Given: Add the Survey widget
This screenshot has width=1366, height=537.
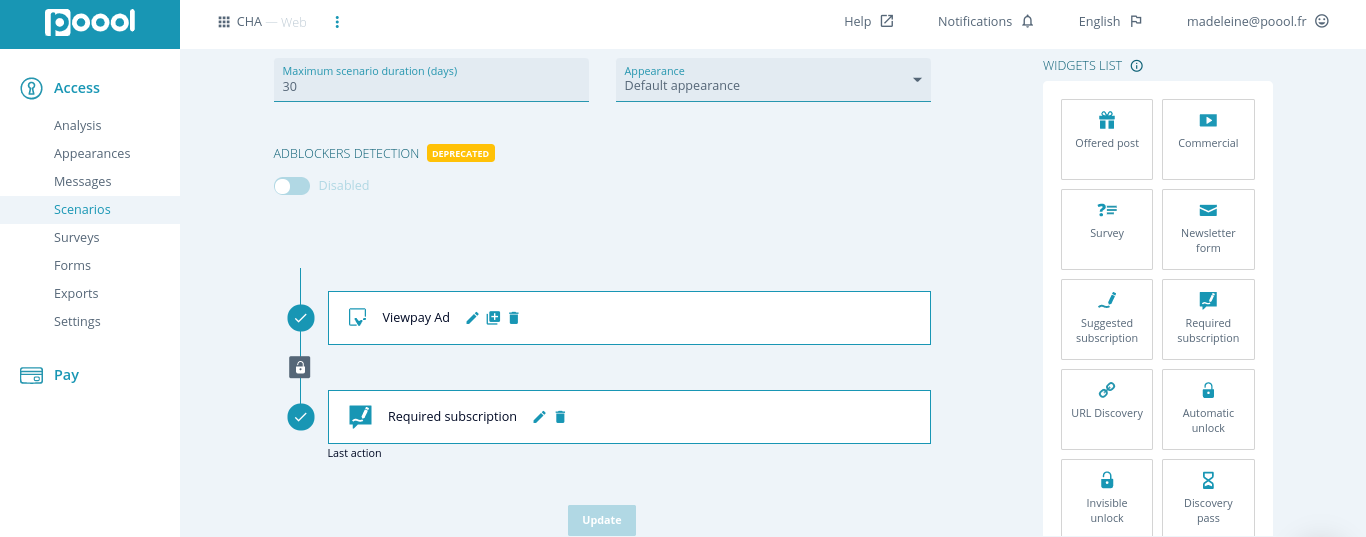Looking at the screenshot, I should point(1107,229).
